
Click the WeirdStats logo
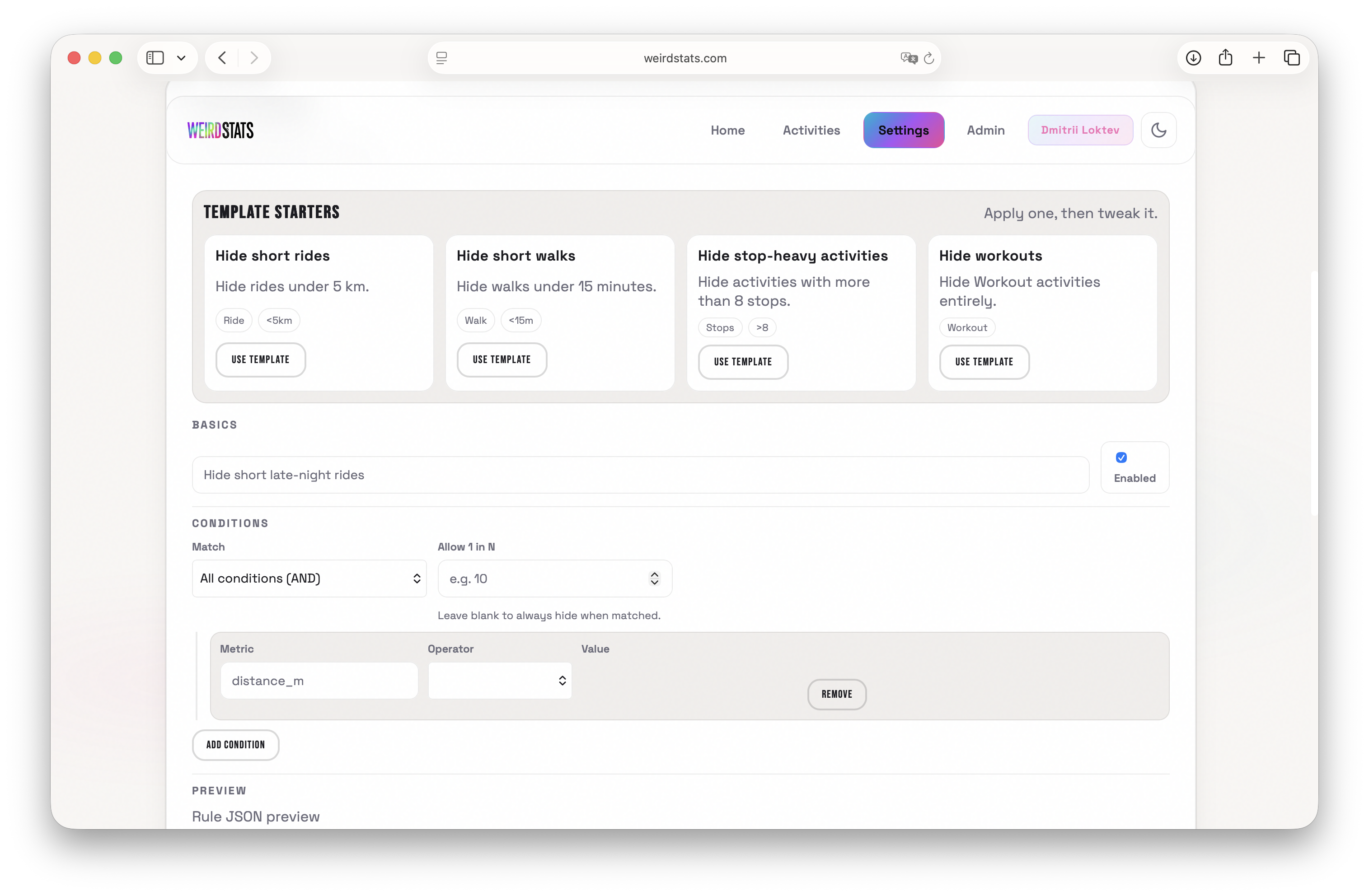click(x=220, y=131)
